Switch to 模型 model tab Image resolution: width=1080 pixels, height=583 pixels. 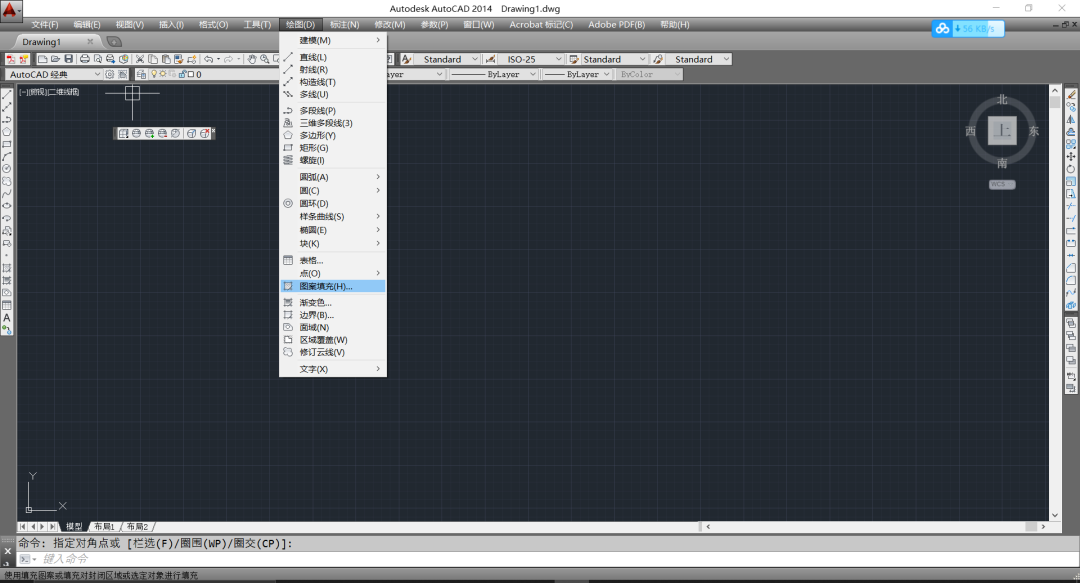tap(74, 526)
